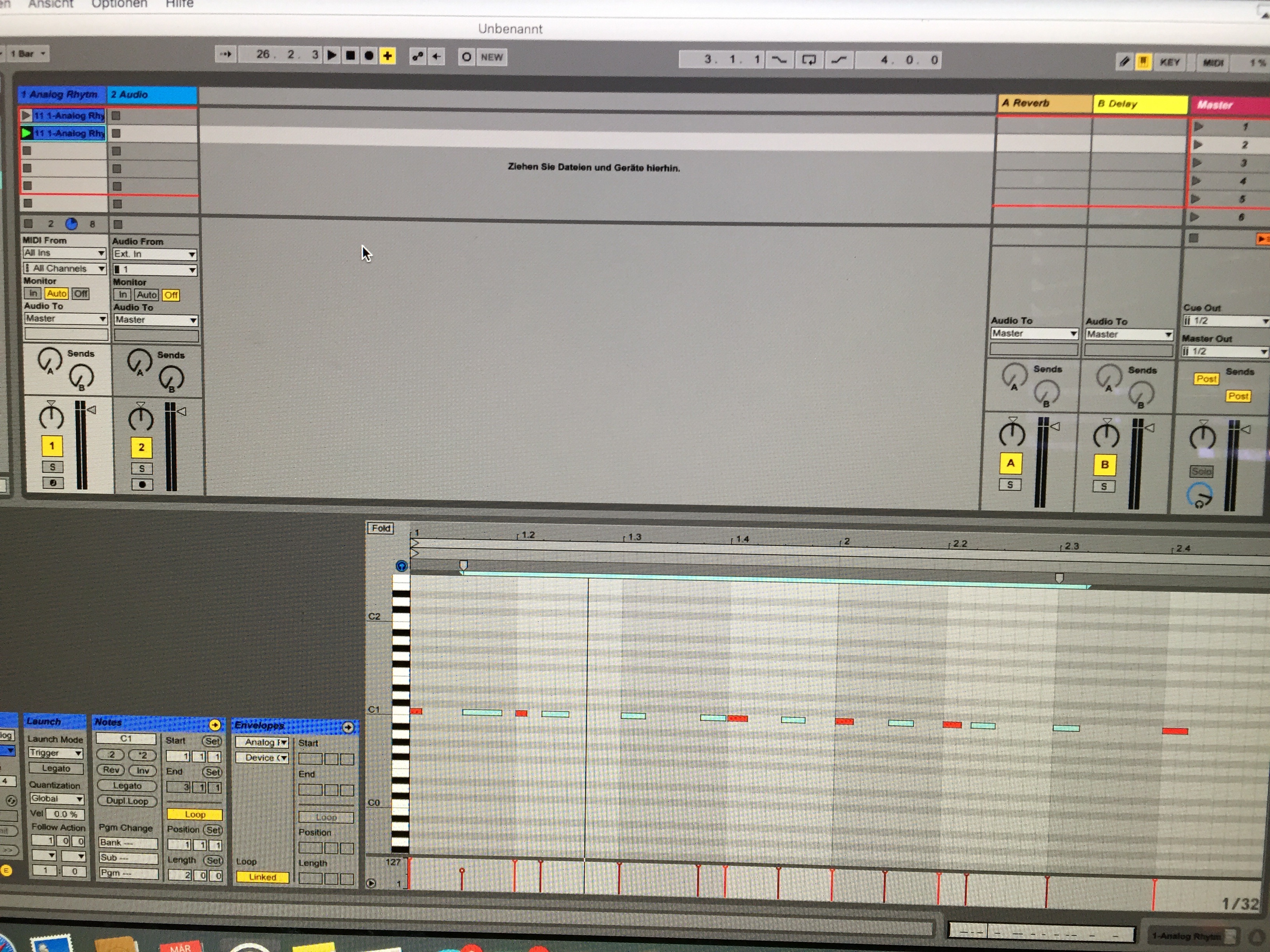The image size is (1270, 952).
Task: Open the MIDI From All Ins dropdown
Action: 64,253
